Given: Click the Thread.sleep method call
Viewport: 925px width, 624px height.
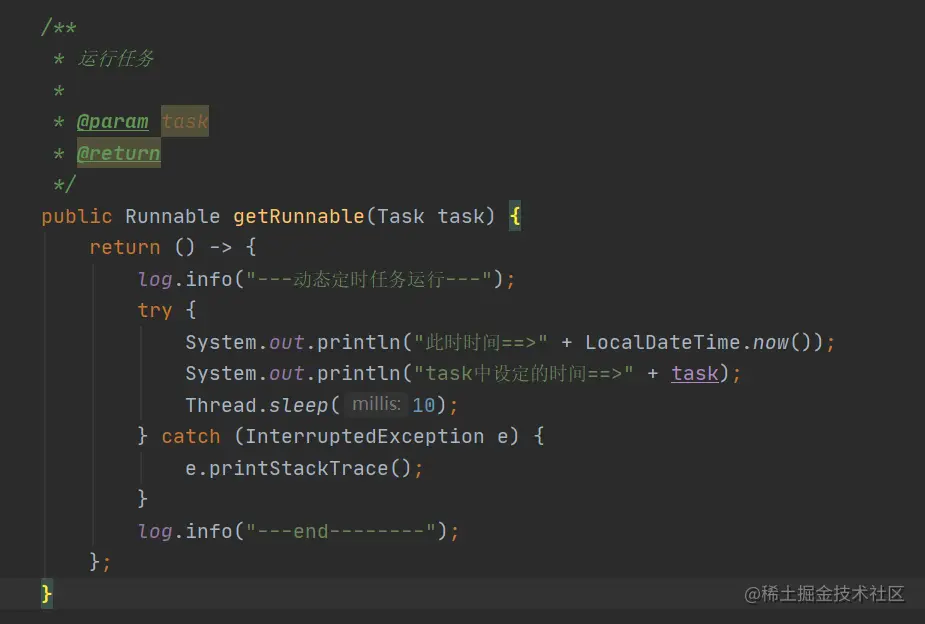Looking at the screenshot, I should tap(257, 405).
